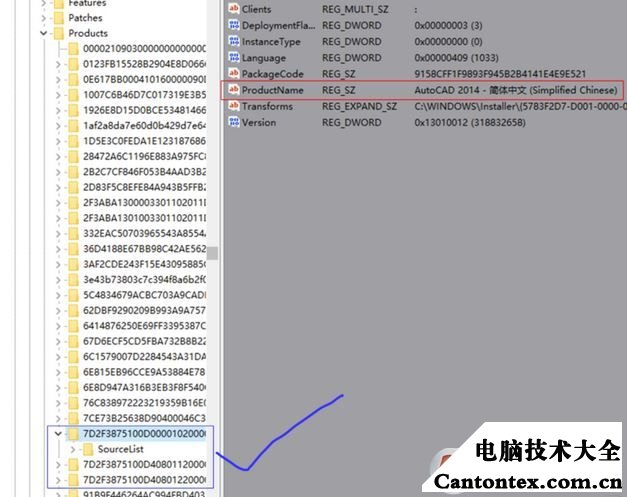Screen dimensions: 627x497
Task: Click folder icon of key 1af2a8da7e60d0b429d7e6
Action: pos(73,126)
